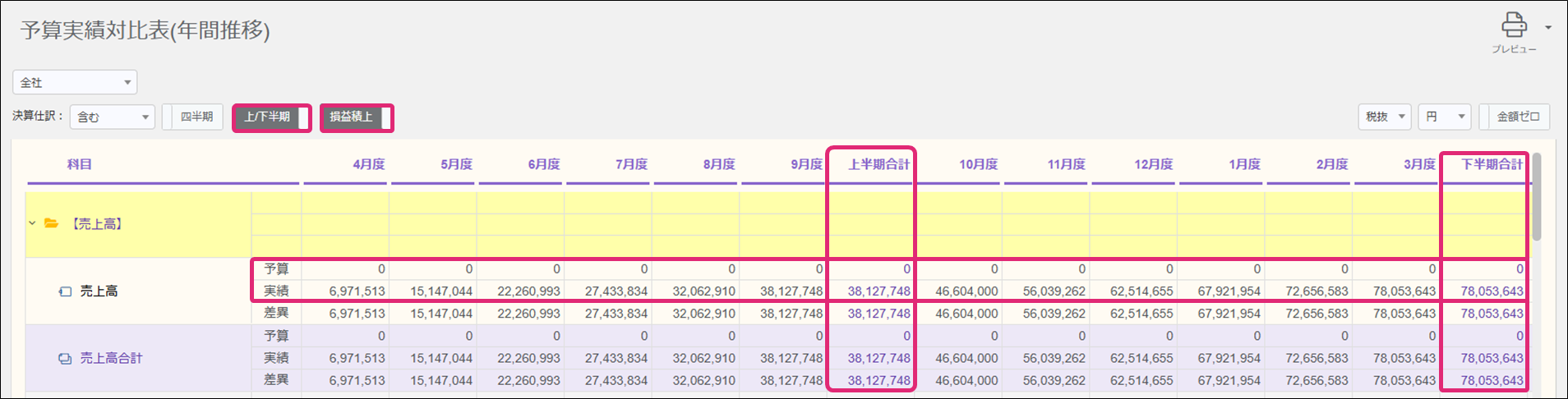Click the 売上高合計 link

coord(111,359)
